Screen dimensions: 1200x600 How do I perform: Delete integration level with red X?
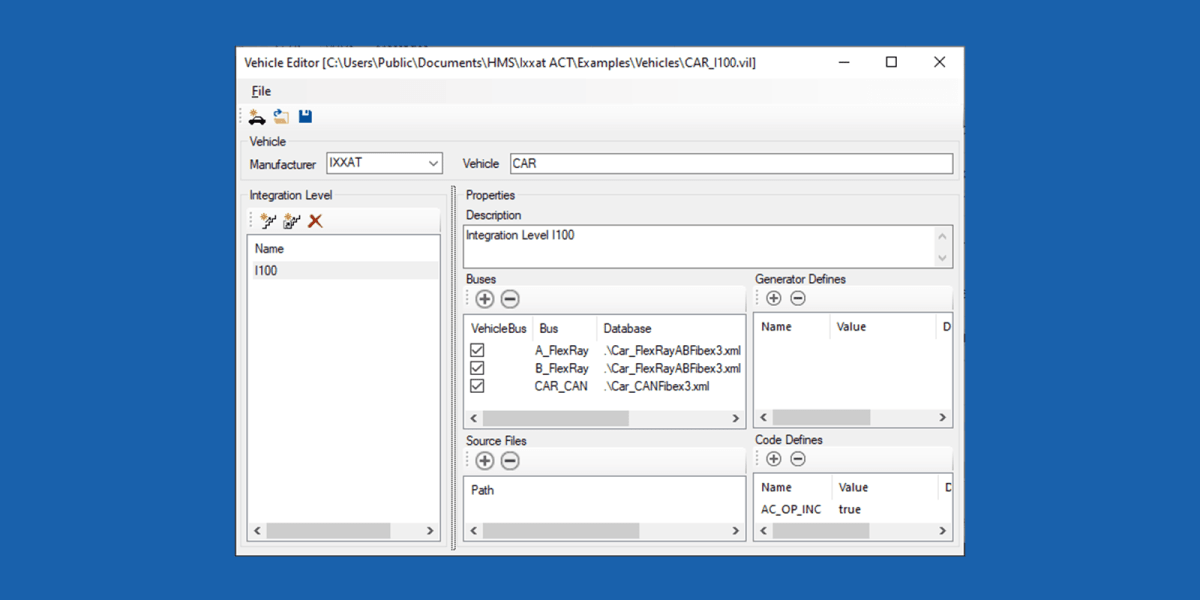315,221
